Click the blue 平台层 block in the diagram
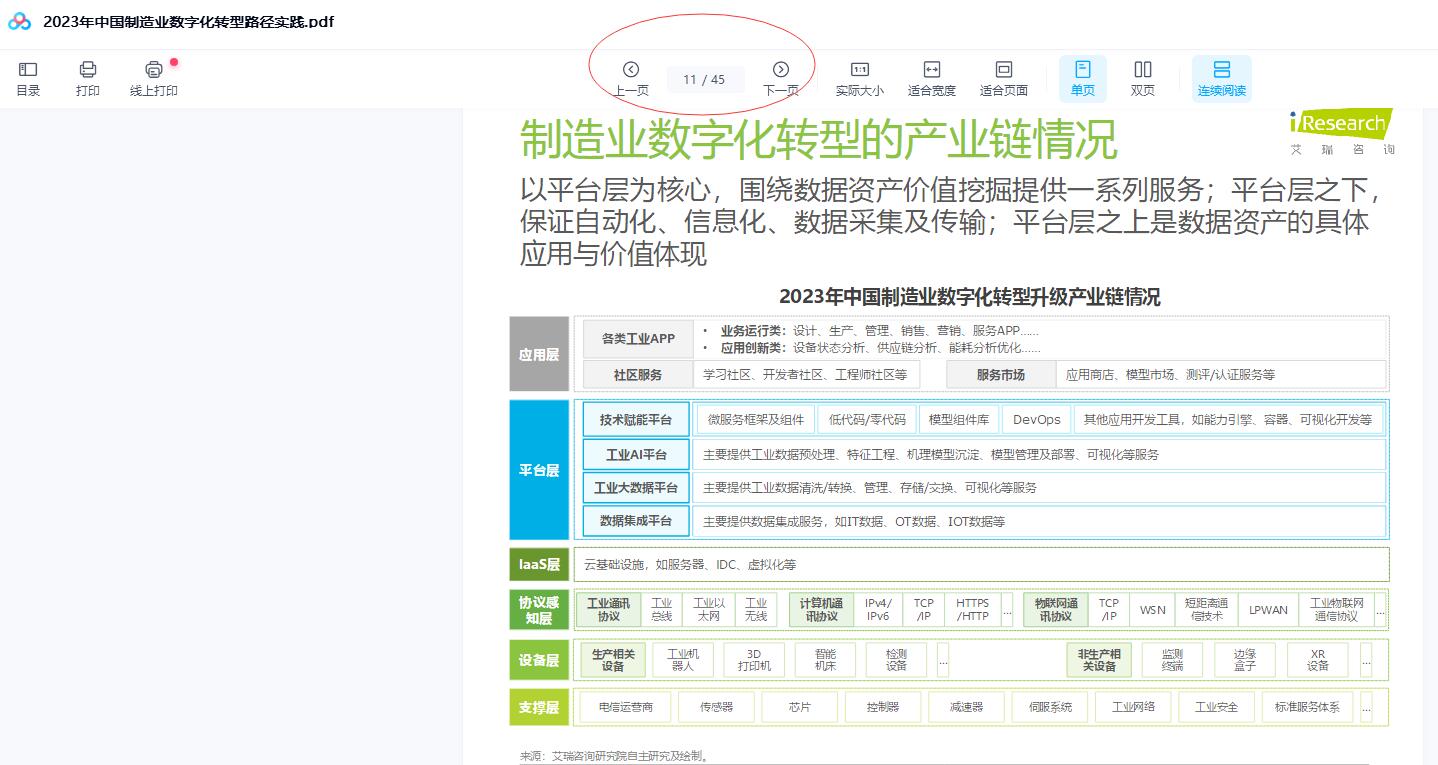The image size is (1438, 765). click(x=539, y=470)
